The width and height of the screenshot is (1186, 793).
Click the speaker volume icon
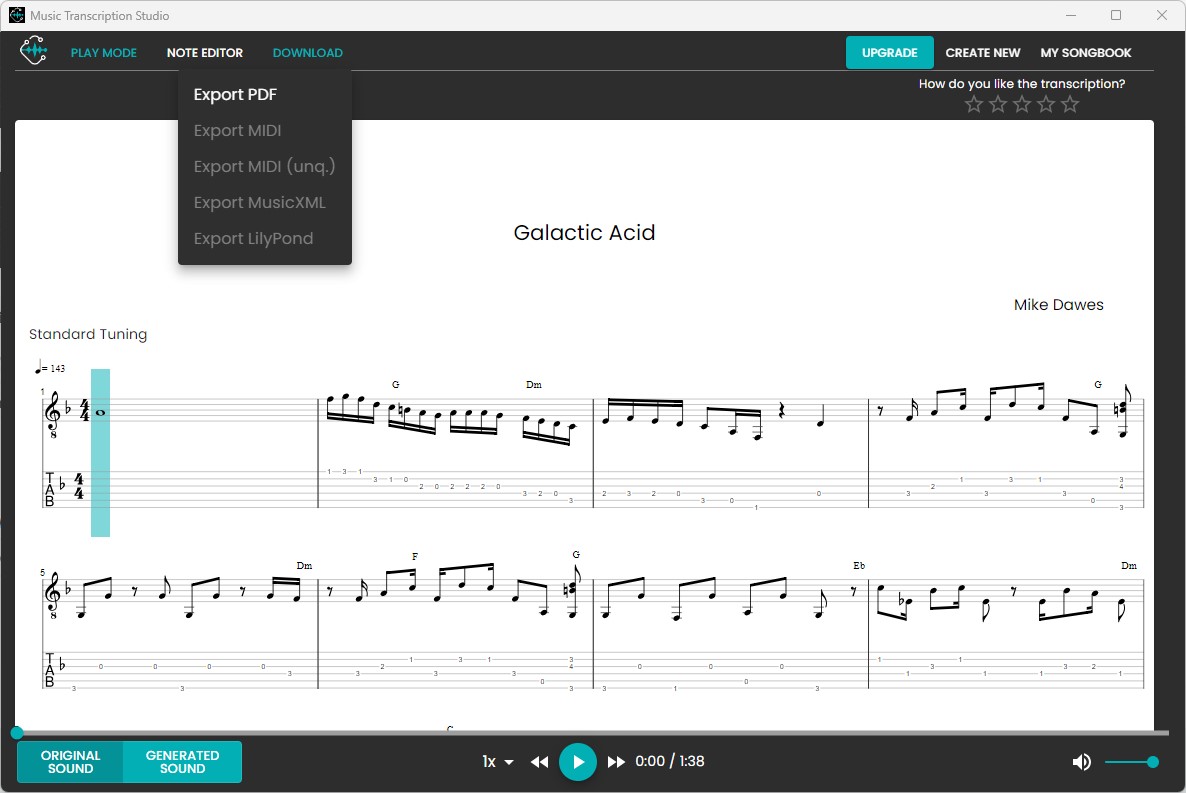1081,761
